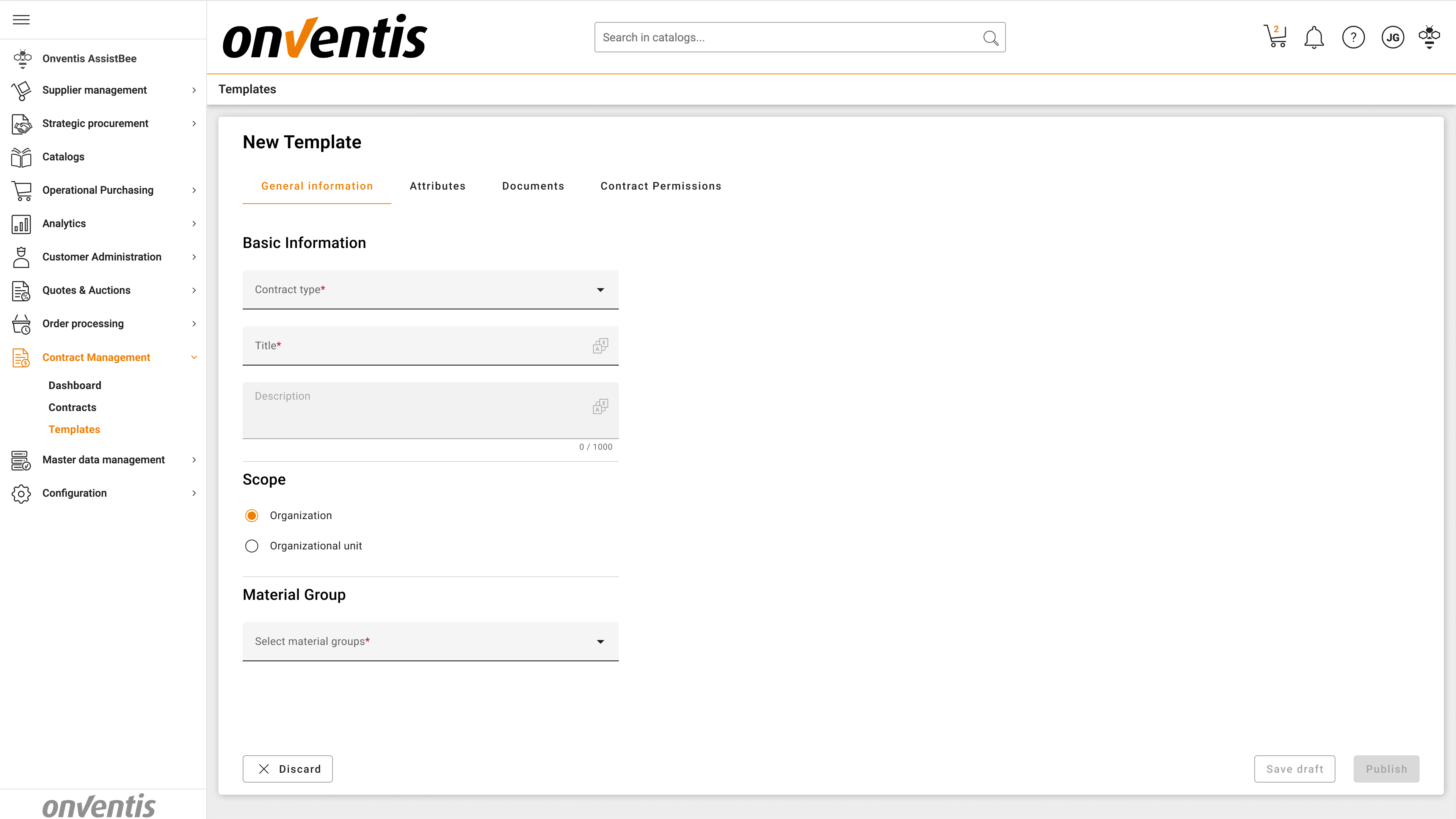1456x819 pixels.
Task: Click the Discard button
Action: [288, 769]
